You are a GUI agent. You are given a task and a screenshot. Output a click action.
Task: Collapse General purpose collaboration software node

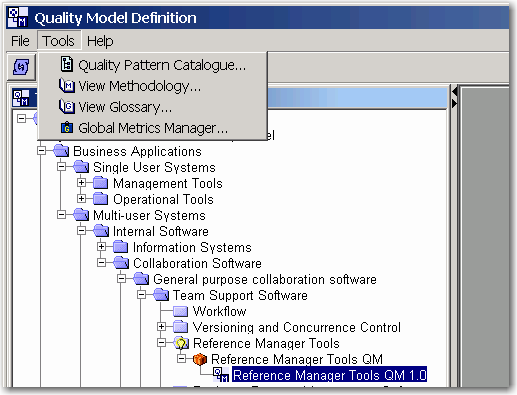tap(121, 279)
